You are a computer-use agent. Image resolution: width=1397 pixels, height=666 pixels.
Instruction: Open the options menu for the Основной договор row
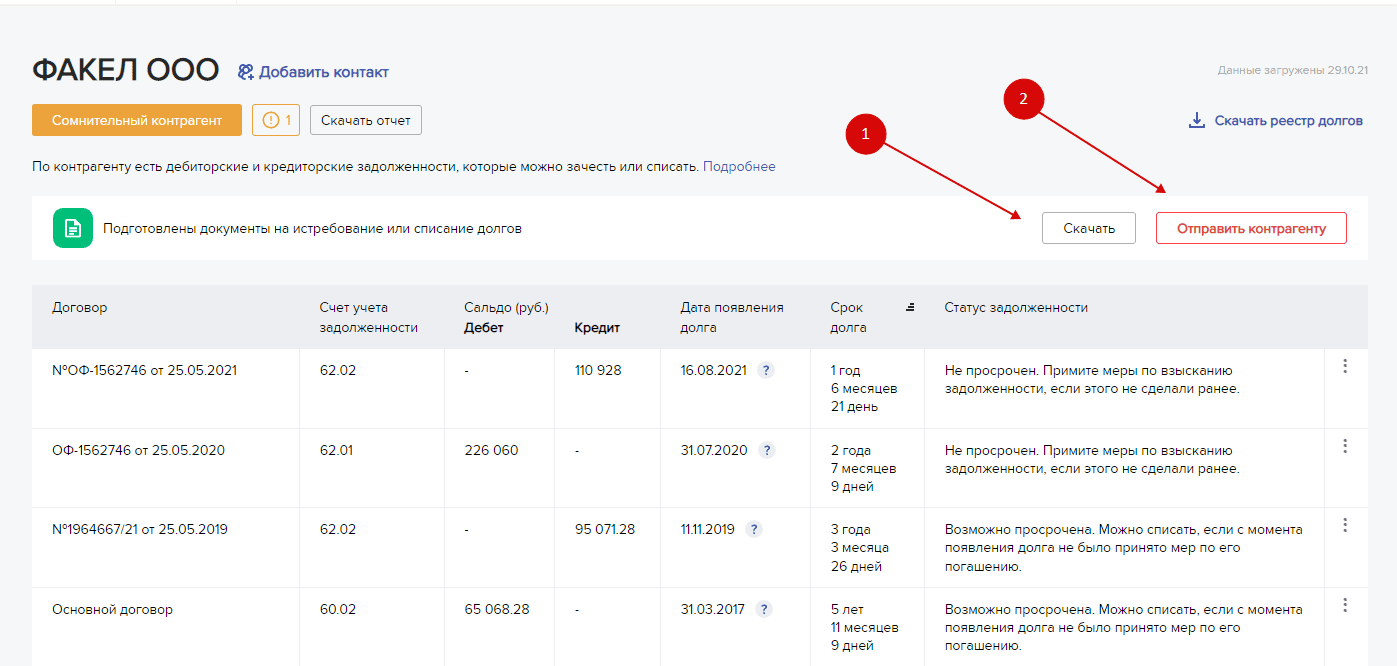click(1345, 605)
